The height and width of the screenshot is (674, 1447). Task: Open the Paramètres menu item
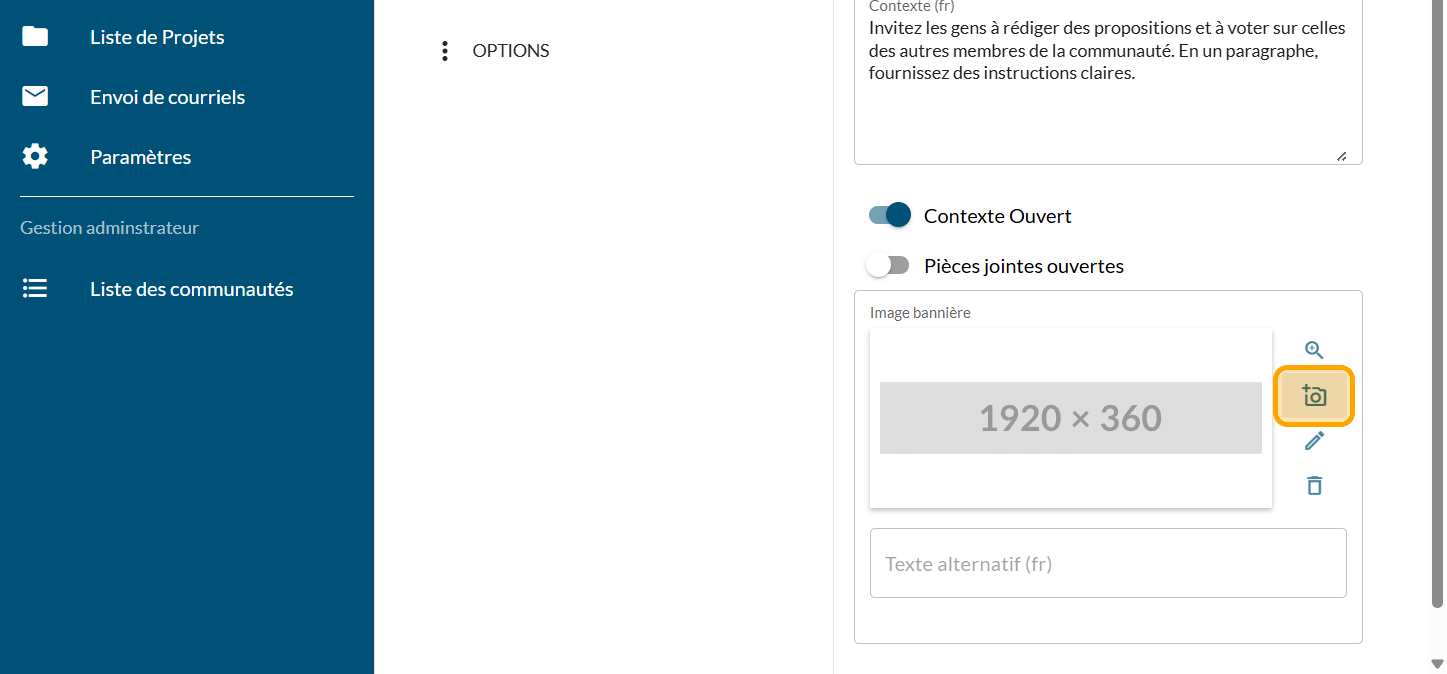coord(140,157)
